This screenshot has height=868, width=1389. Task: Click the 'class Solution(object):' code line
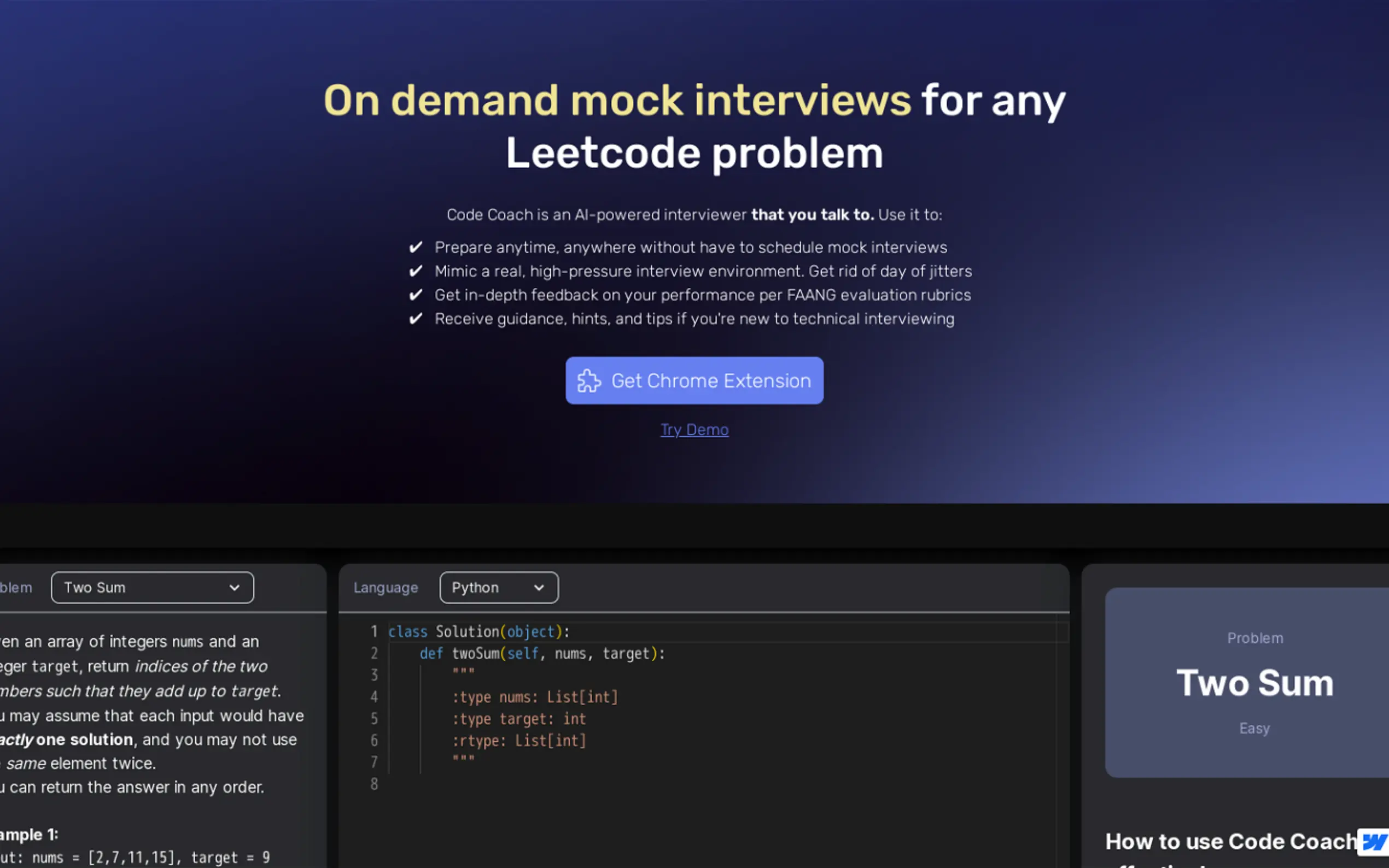click(x=478, y=631)
